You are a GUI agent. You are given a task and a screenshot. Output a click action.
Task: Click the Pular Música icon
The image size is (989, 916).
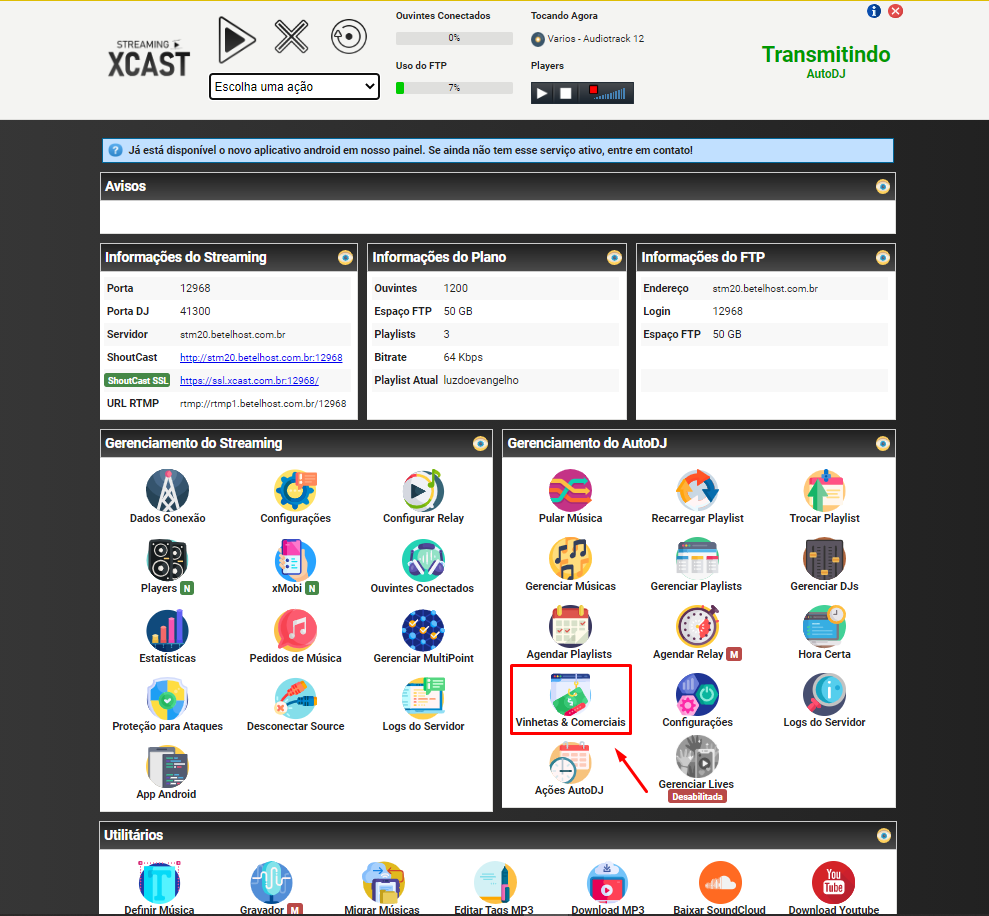coord(570,492)
